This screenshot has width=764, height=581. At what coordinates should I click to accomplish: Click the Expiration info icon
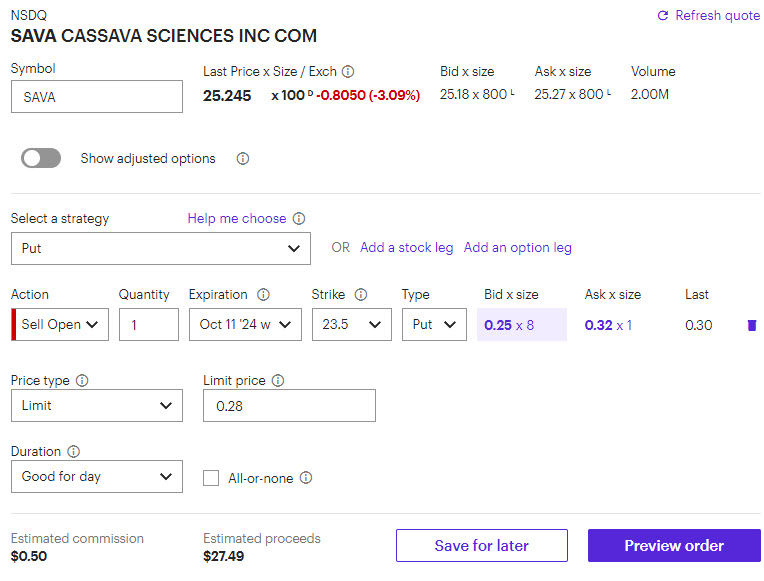pos(263,295)
